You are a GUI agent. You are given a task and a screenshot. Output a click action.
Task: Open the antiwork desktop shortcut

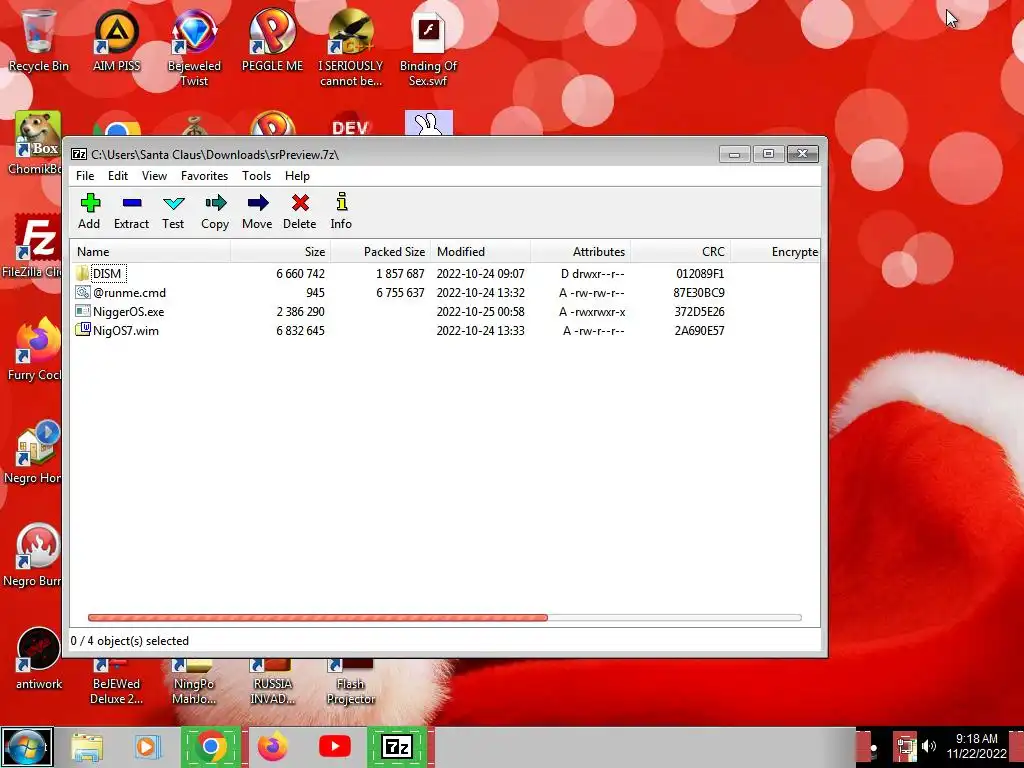click(39, 658)
